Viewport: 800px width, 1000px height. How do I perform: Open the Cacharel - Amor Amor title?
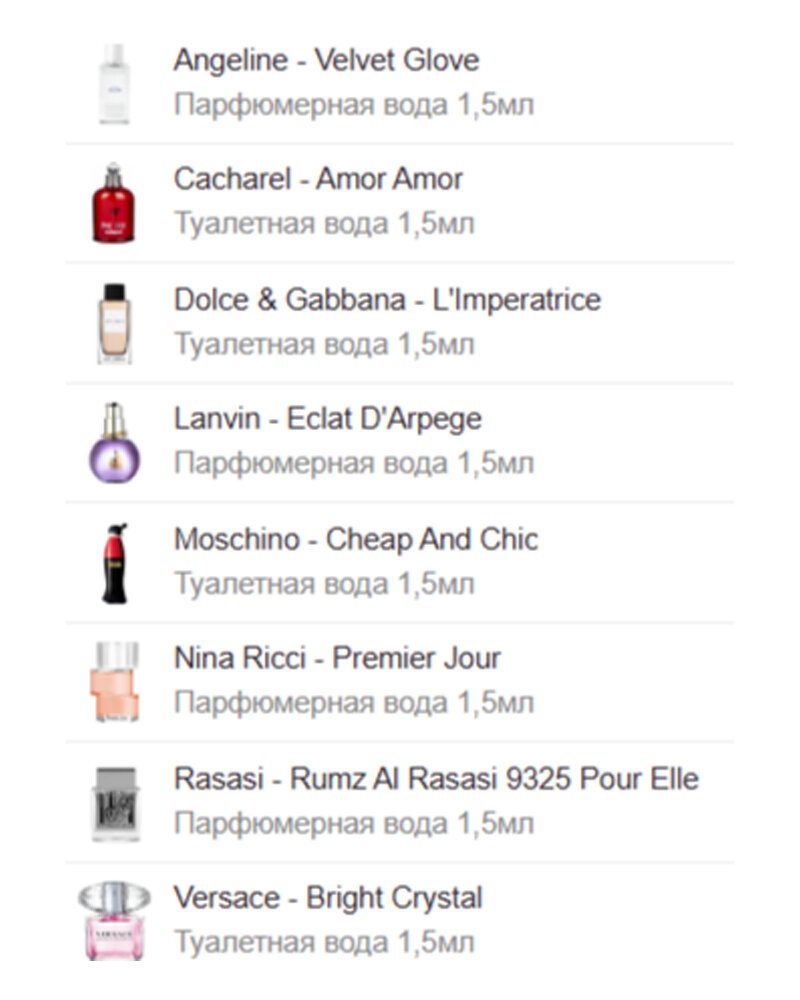[318, 180]
